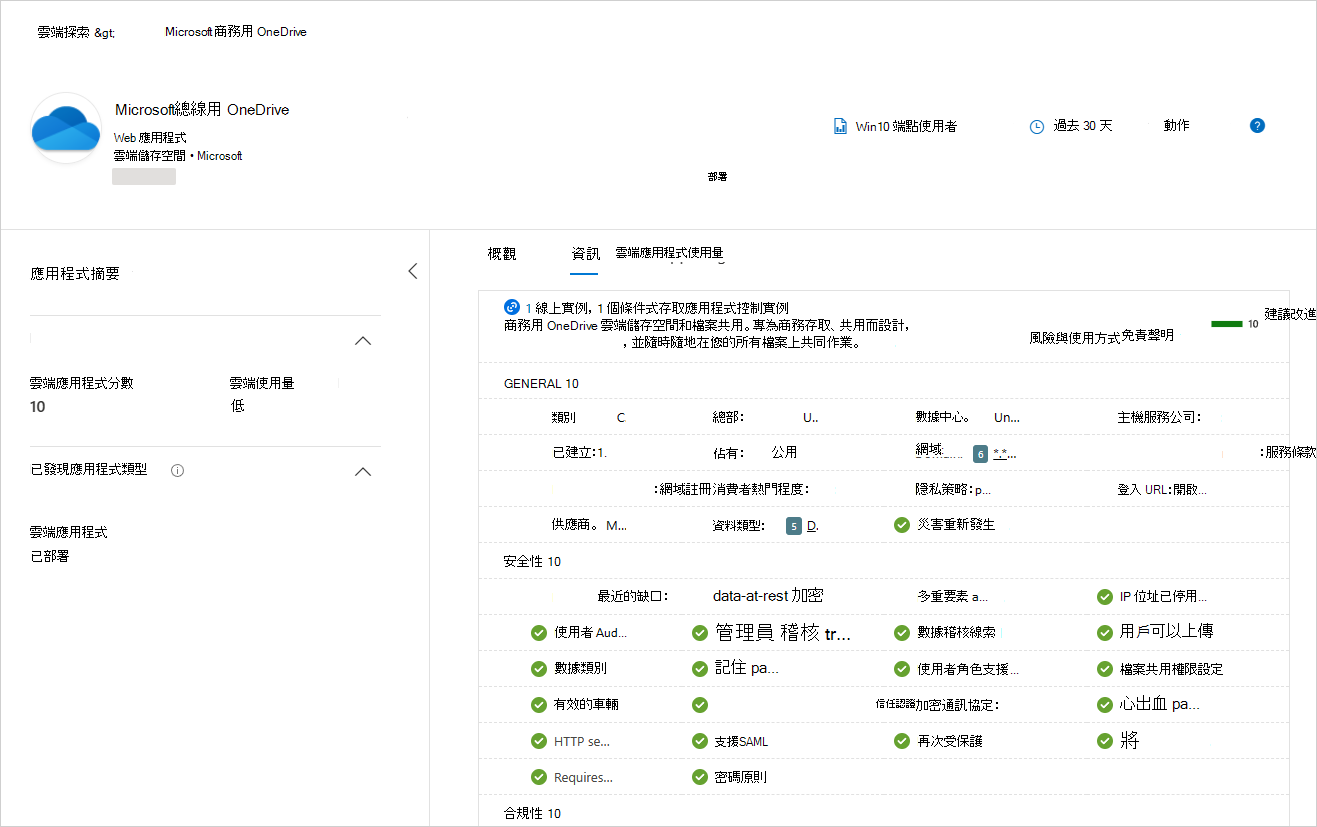This screenshot has width=1317, height=827.
Task: Click the green score bar showing 10
Action: pyautogui.click(x=1227, y=324)
